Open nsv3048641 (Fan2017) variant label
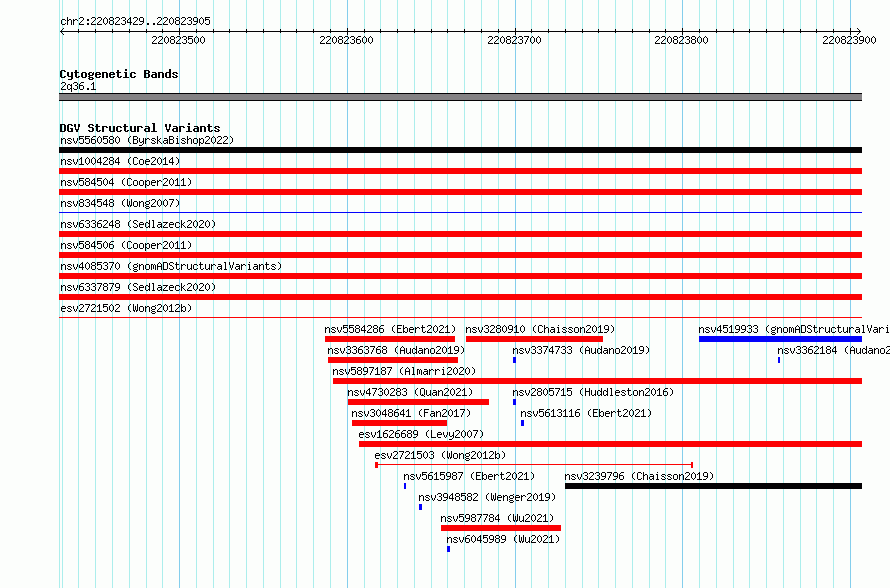Viewport: 890px width, 588px height. tap(412, 413)
